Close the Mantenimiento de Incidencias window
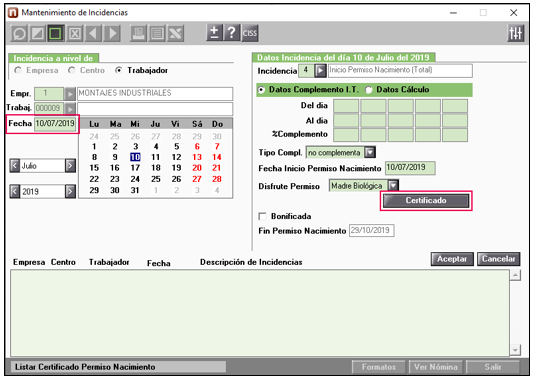 513,13
